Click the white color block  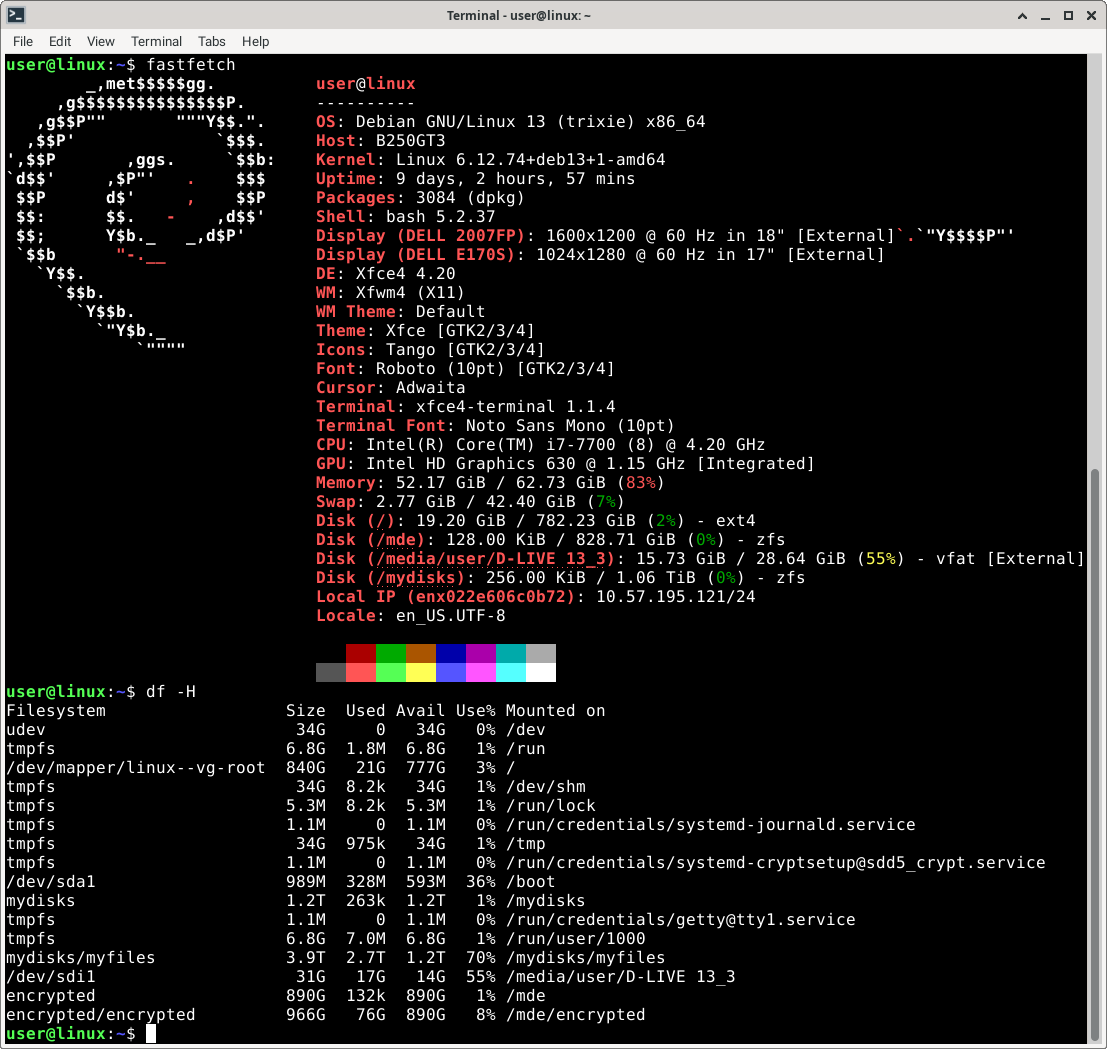(541, 672)
